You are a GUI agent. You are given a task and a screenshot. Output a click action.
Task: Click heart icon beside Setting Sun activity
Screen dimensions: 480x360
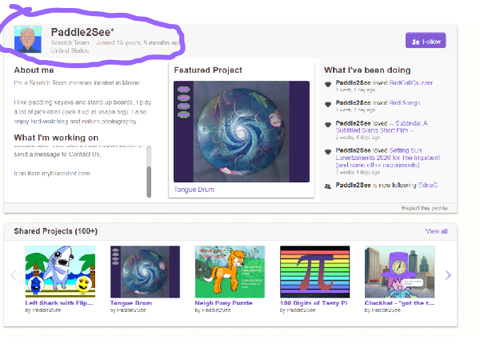pos(328,152)
